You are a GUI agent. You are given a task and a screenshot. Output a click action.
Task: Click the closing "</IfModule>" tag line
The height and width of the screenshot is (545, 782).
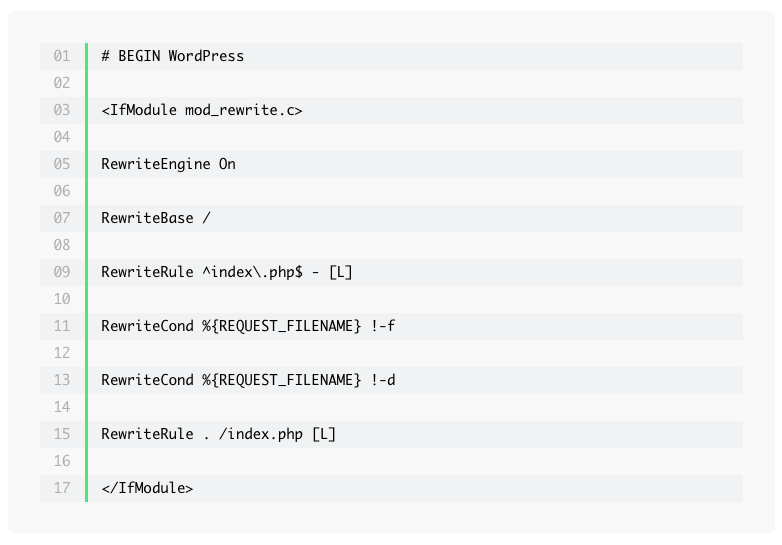coord(147,488)
